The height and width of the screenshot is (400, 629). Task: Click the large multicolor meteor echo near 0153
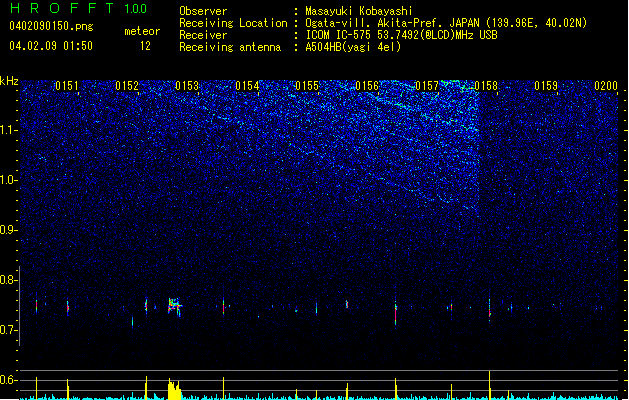pyautogui.click(x=174, y=307)
